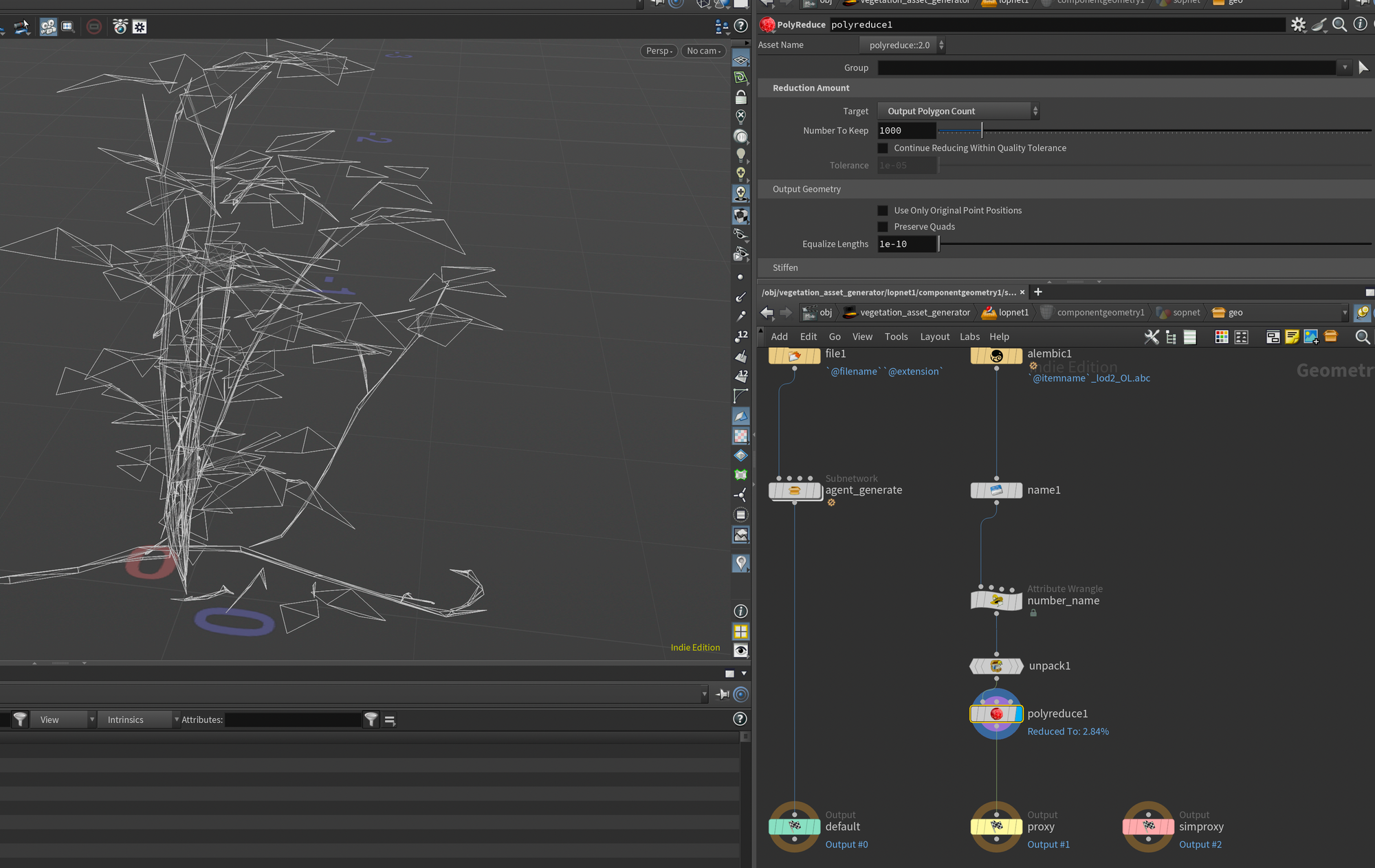Open the Layout menu in network editor

click(x=934, y=337)
